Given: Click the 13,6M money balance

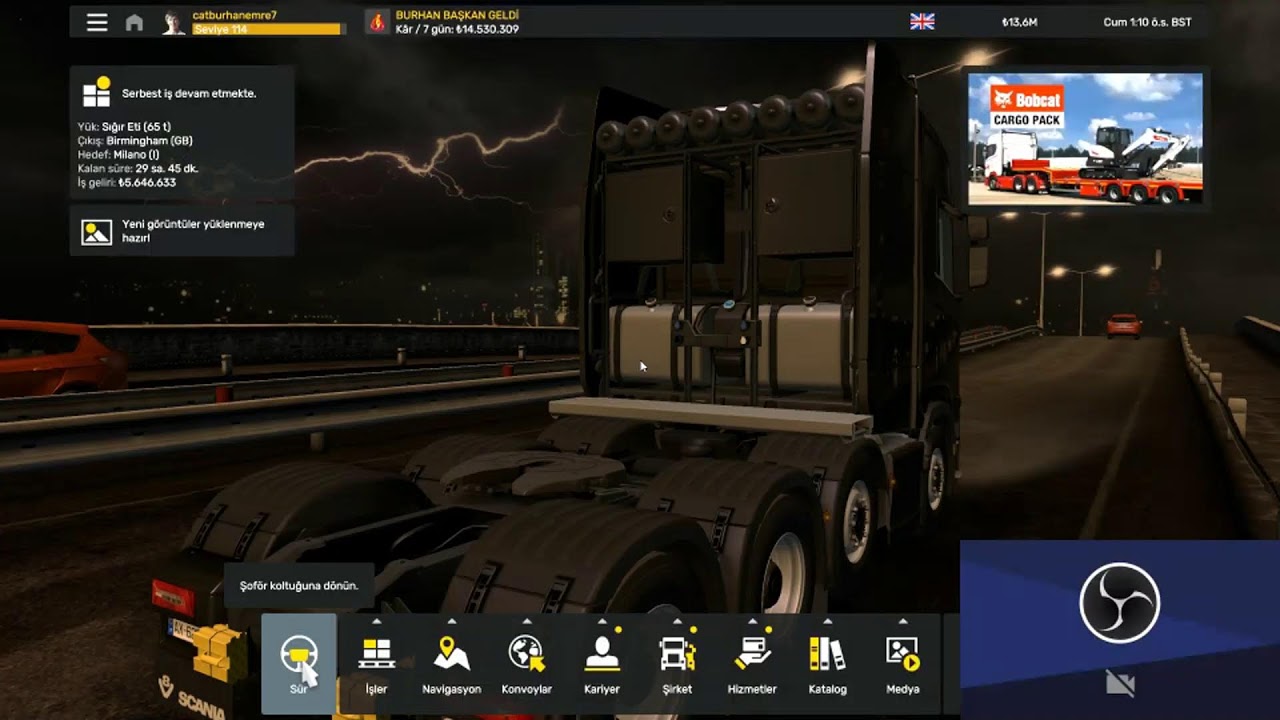Looking at the screenshot, I should pyautogui.click(x=1019, y=22).
